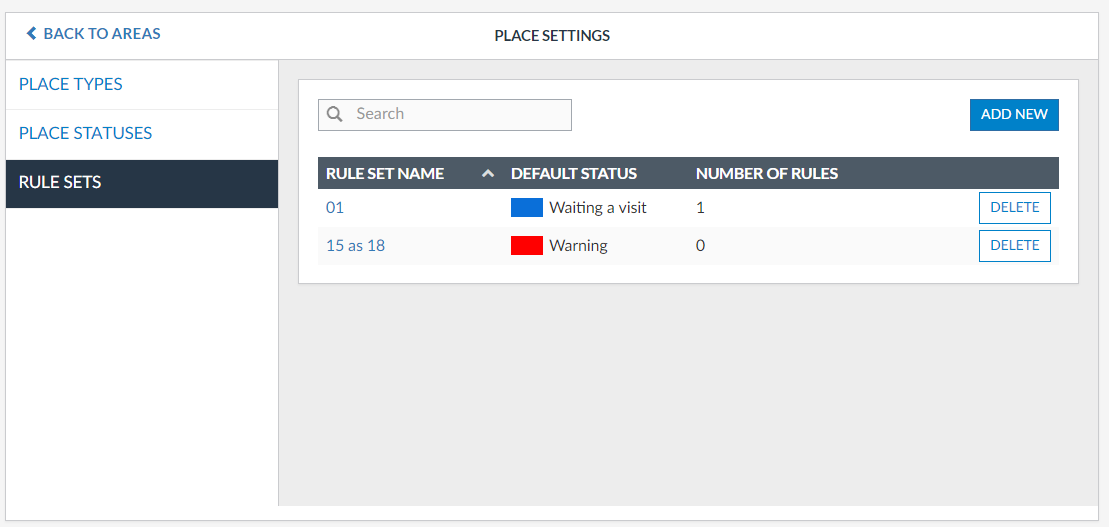The height and width of the screenshot is (527, 1109).
Task: Go back via the Back to Areas link
Action: (101, 34)
